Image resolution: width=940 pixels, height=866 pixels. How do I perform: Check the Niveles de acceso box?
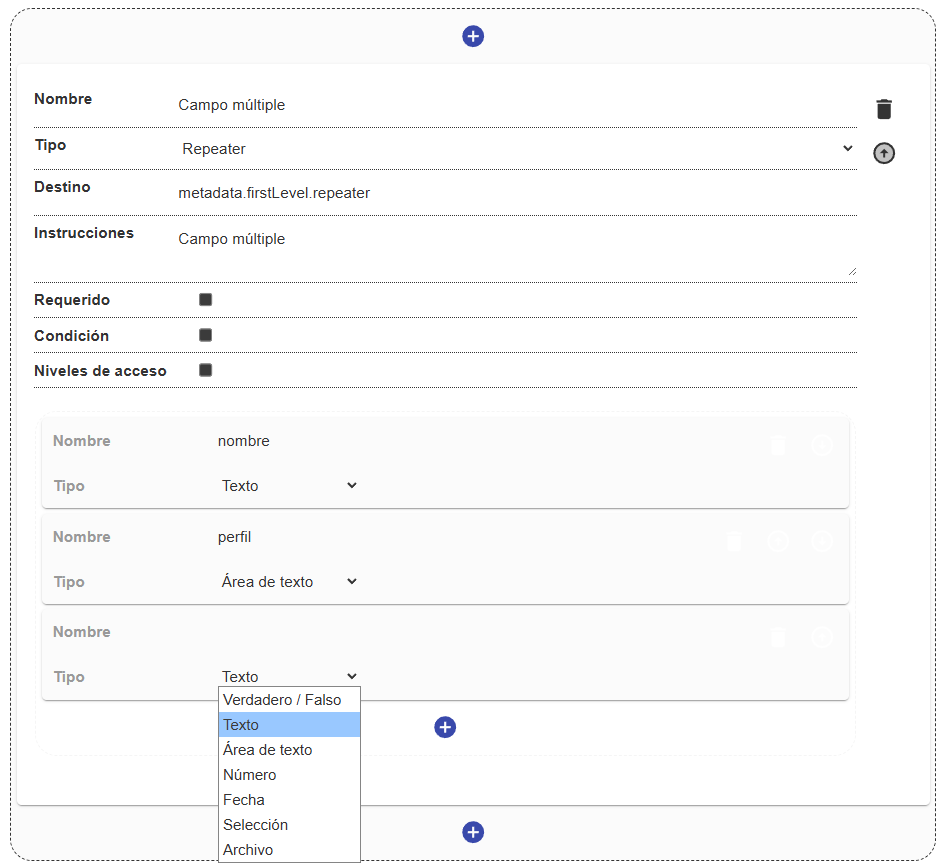(x=206, y=370)
